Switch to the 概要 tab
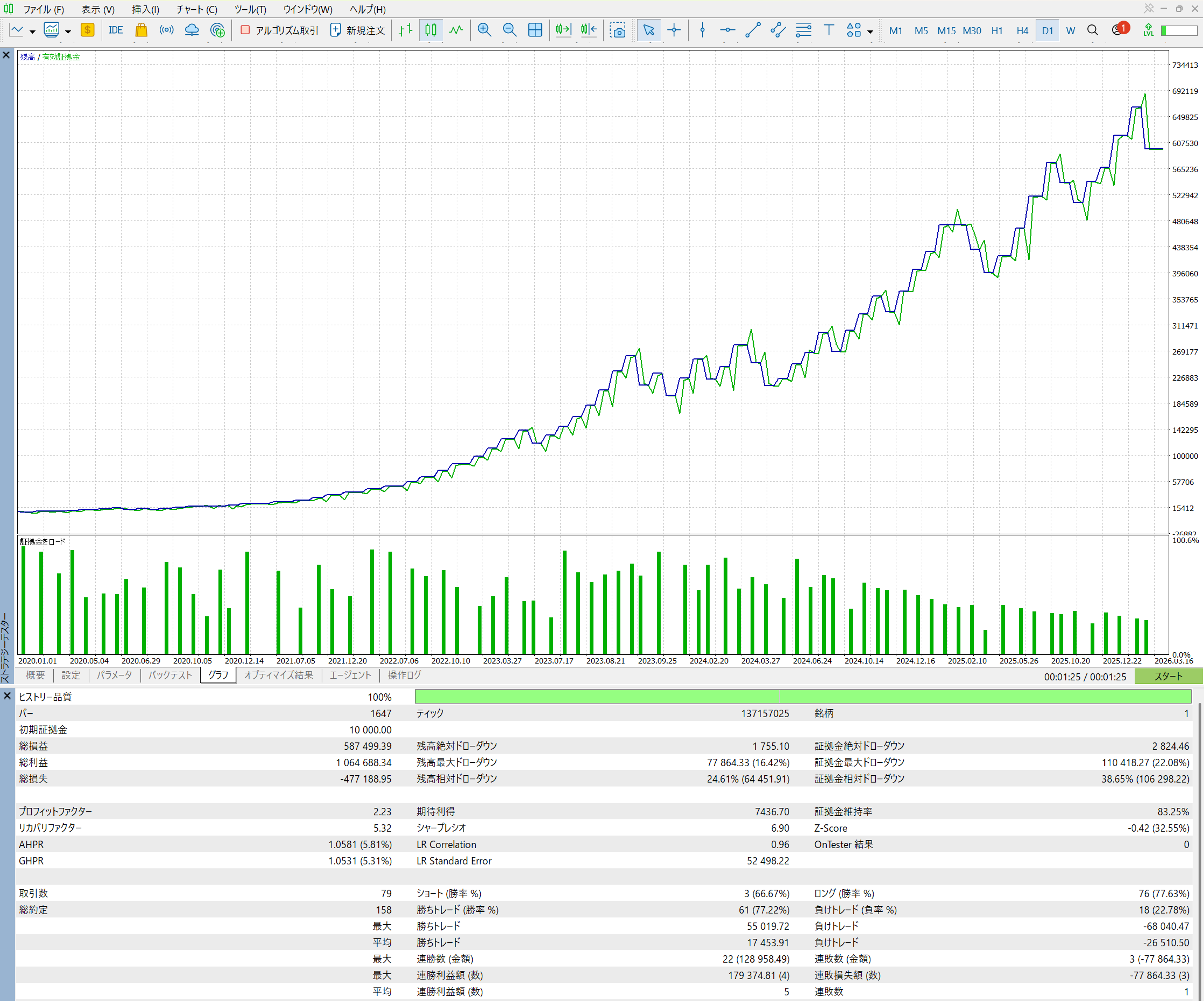Image resolution: width=1204 pixels, height=1001 pixels. click(x=35, y=675)
